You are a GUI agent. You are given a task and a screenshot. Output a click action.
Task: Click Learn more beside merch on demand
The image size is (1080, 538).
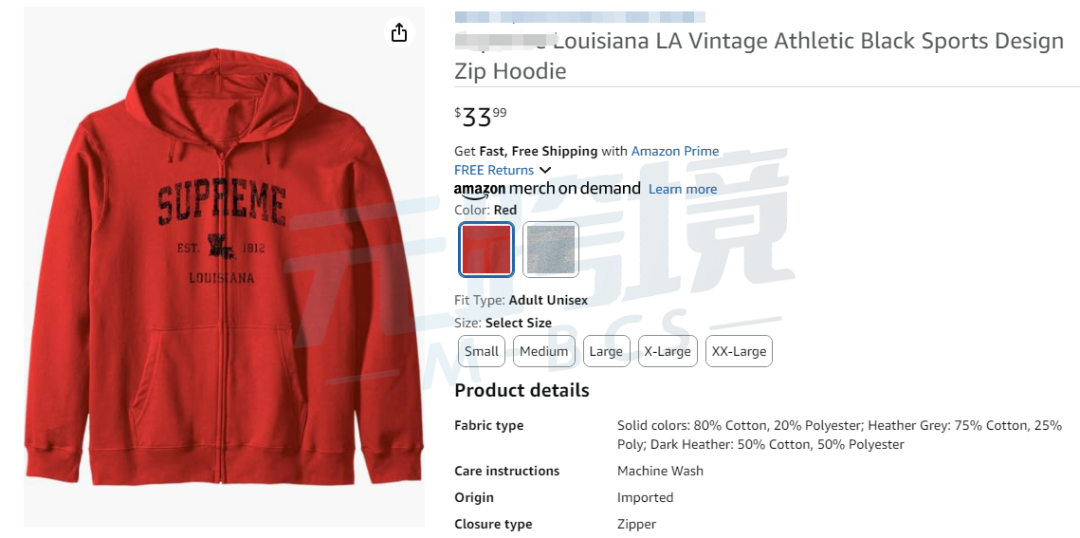(x=683, y=189)
